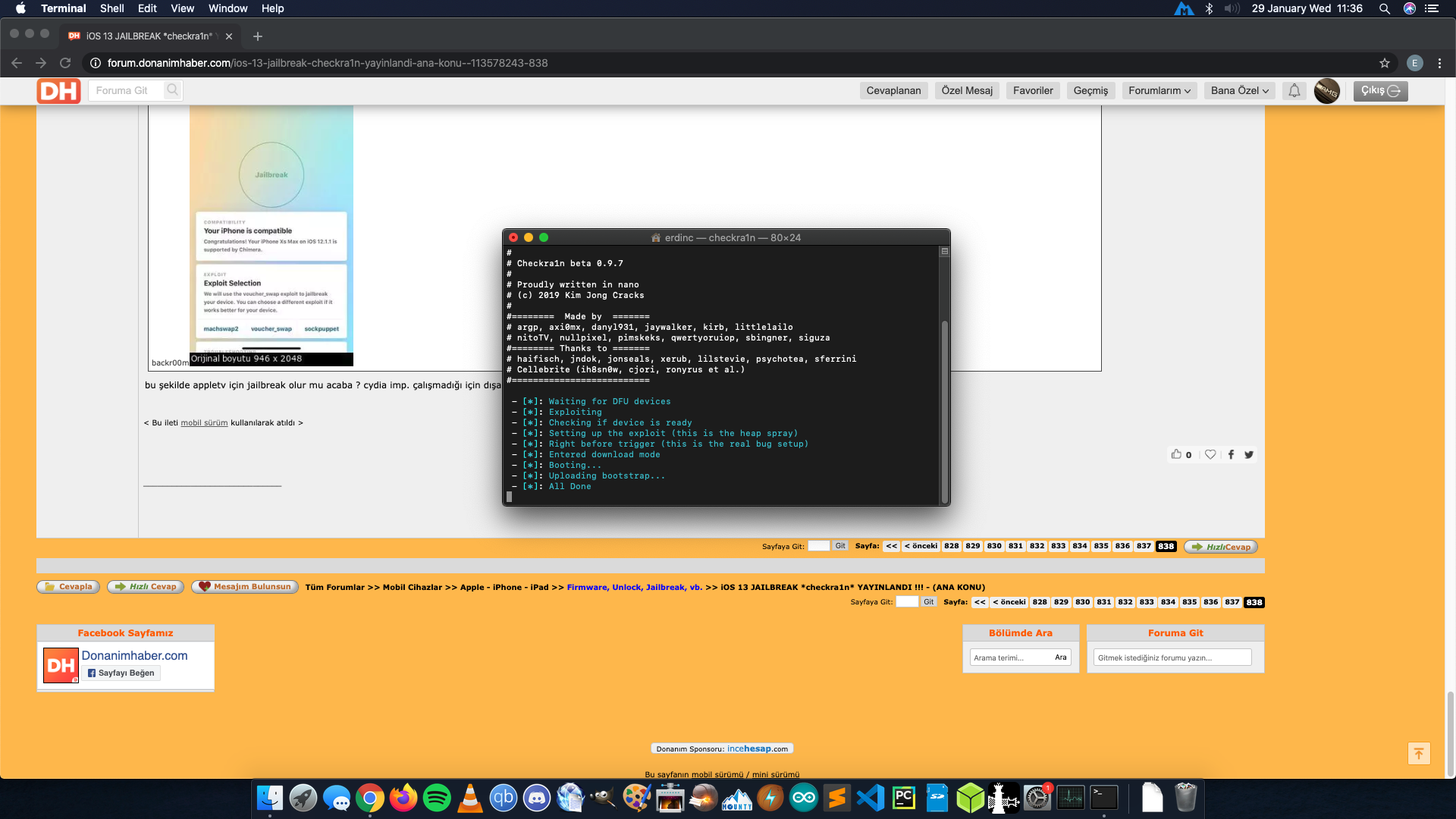Open Terminal Edit menu

point(147,8)
